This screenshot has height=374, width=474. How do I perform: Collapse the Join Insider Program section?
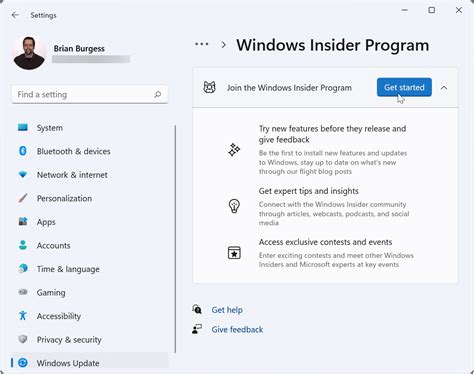click(x=444, y=88)
